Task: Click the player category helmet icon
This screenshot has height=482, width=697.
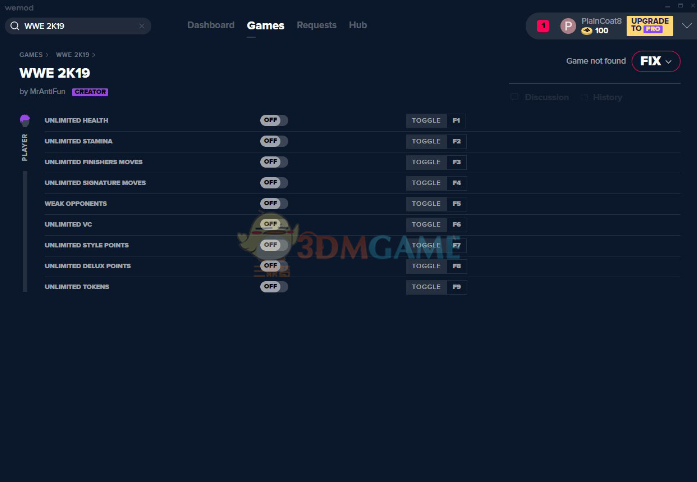Action: (25, 120)
